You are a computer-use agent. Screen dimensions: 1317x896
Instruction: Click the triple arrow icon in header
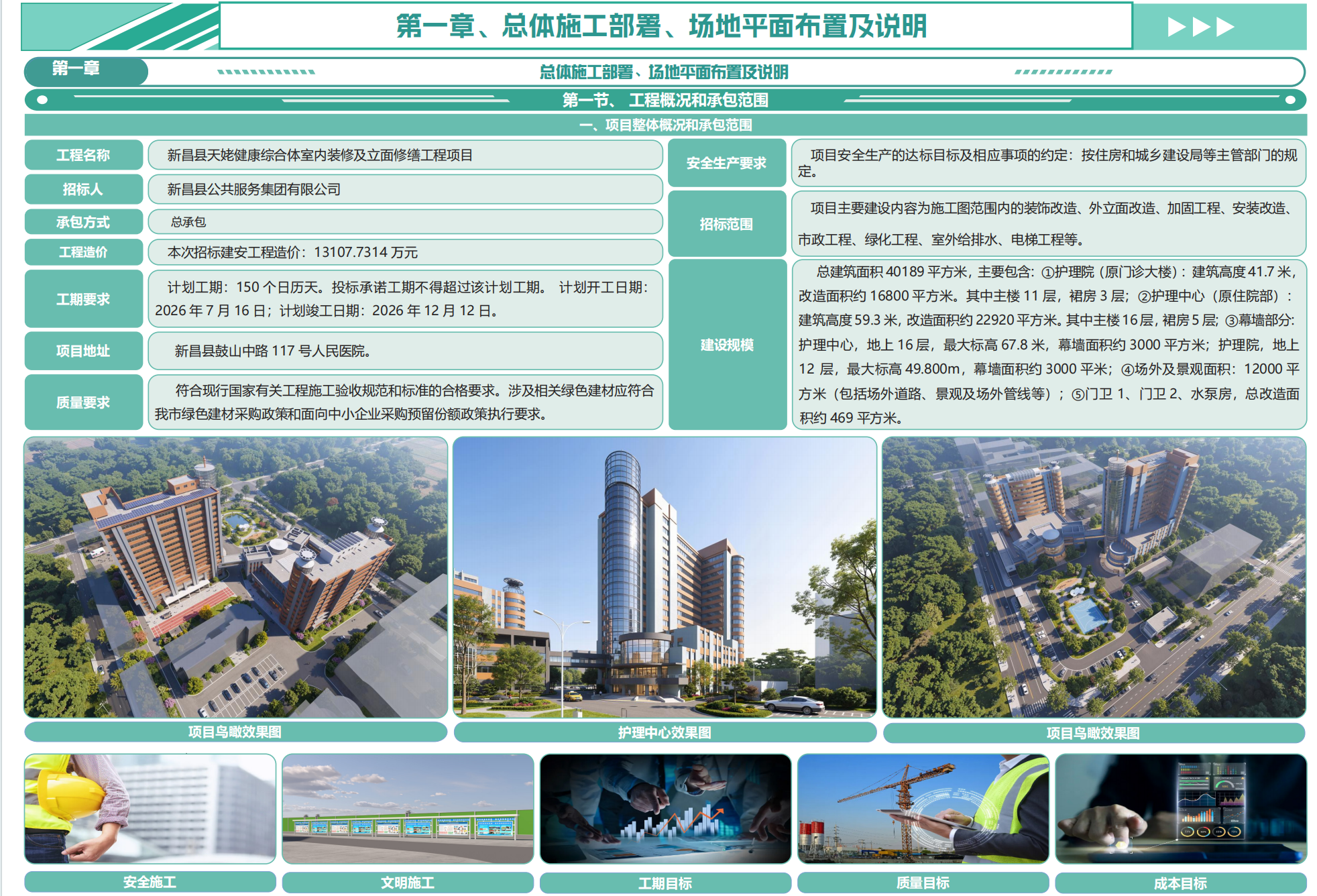coord(1200,27)
